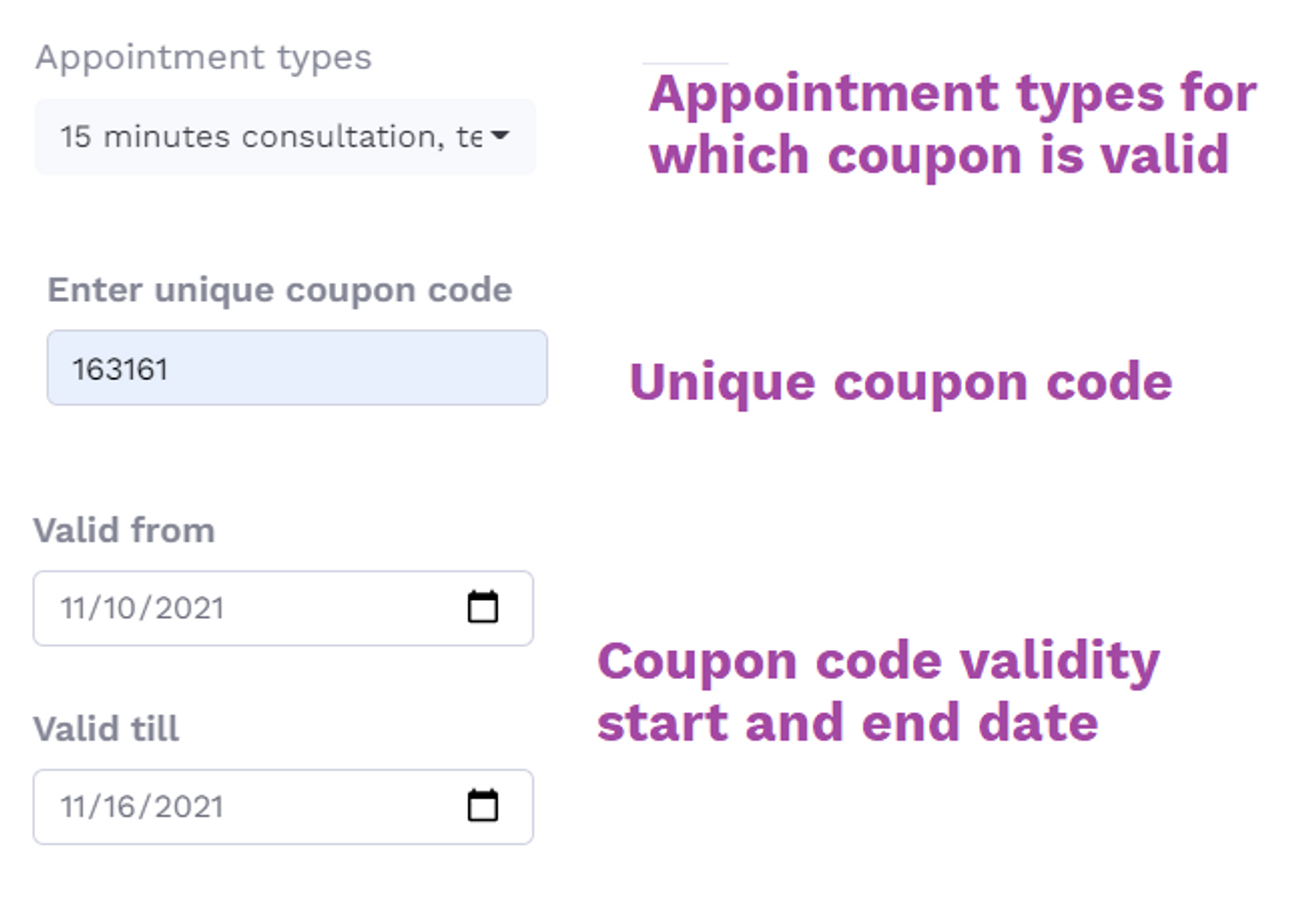This screenshot has width=1300, height=923.
Task: Focus the unique coupon code field containing 163161
Action: tap(297, 368)
